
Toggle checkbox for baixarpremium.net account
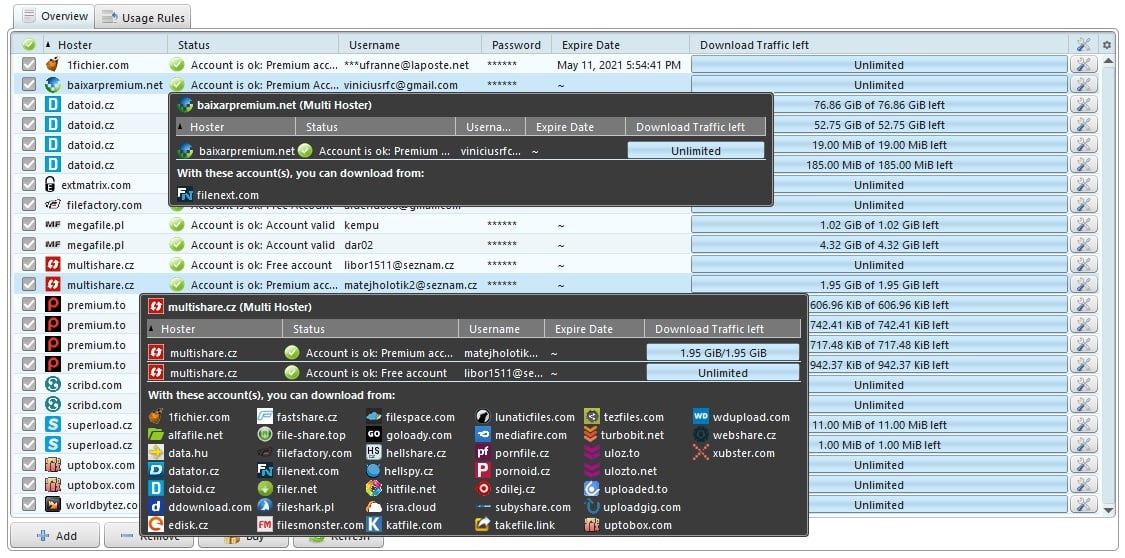pos(29,85)
